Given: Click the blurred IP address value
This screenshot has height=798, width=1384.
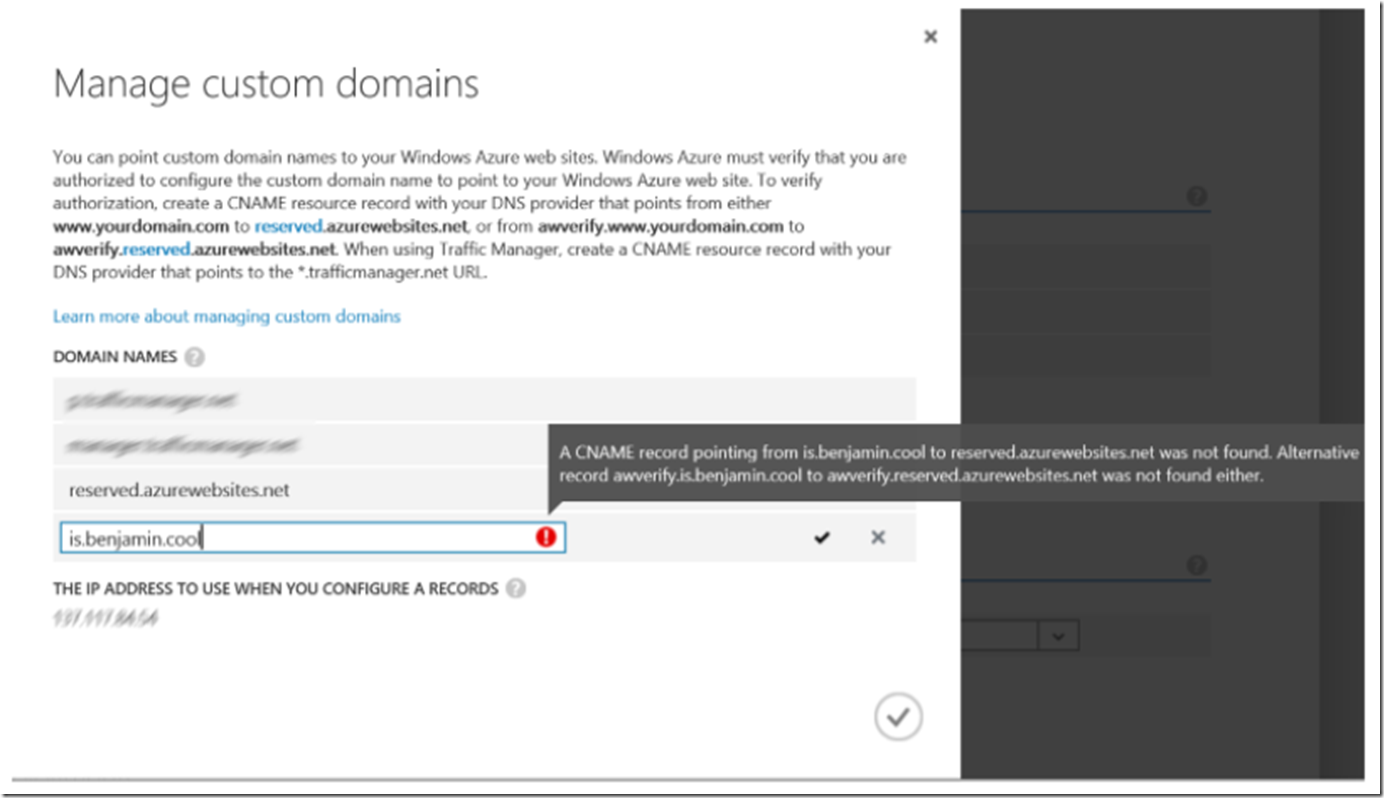Looking at the screenshot, I should tap(105, 619).
